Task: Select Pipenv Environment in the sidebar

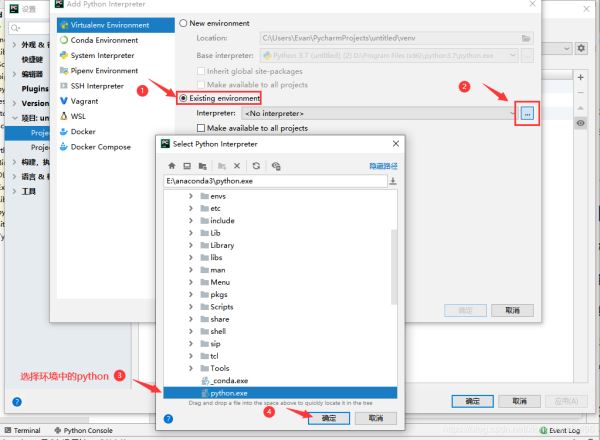Action: [116, 71]
